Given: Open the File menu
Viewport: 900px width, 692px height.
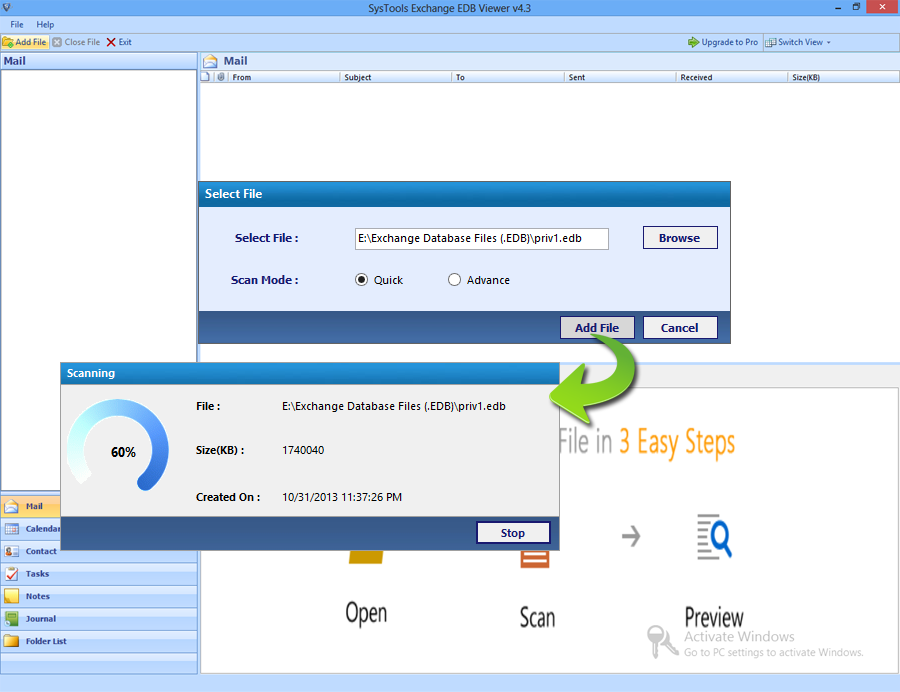Looking at the screenshot, I should coord(17,25).
